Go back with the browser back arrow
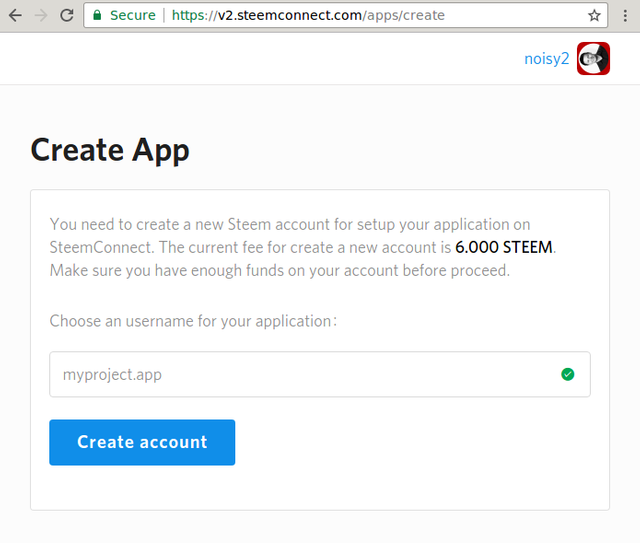640x543 pixels. pyautogui.click(x=15, y=16)
